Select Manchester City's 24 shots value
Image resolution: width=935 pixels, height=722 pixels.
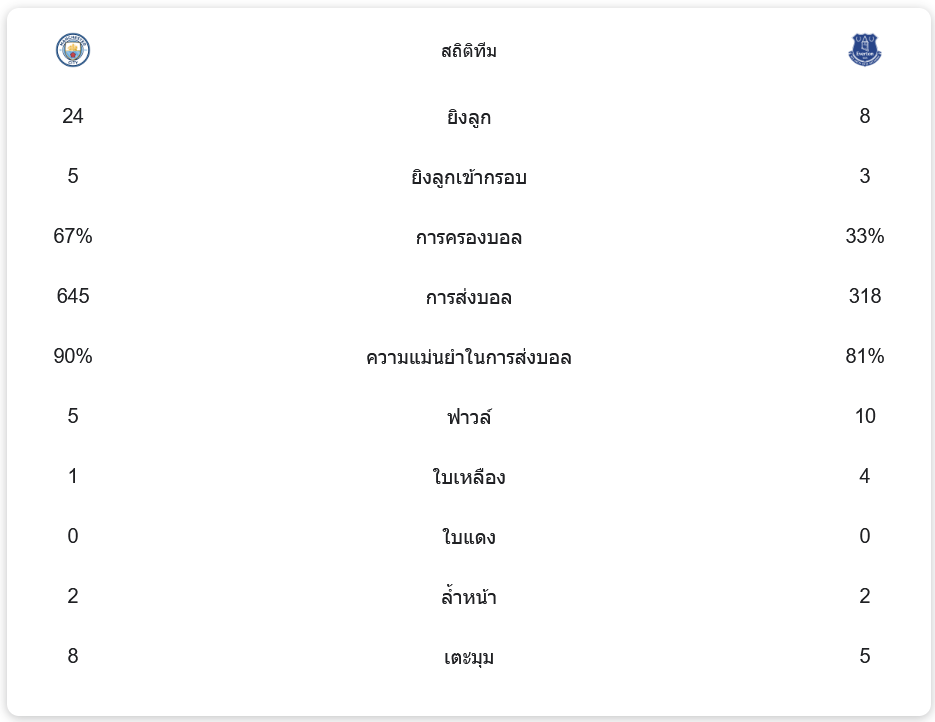[x=73, y=116]
